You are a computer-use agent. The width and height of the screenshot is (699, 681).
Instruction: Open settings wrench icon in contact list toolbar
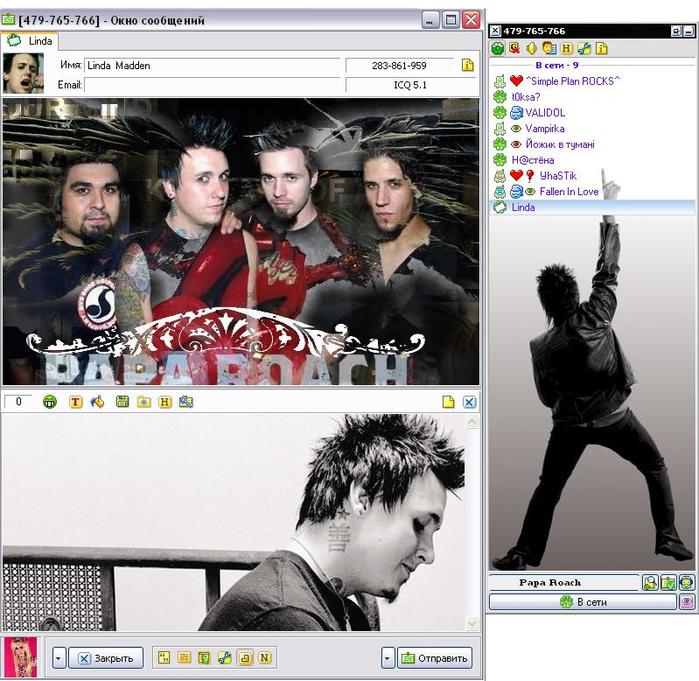[x=584, y=48]
